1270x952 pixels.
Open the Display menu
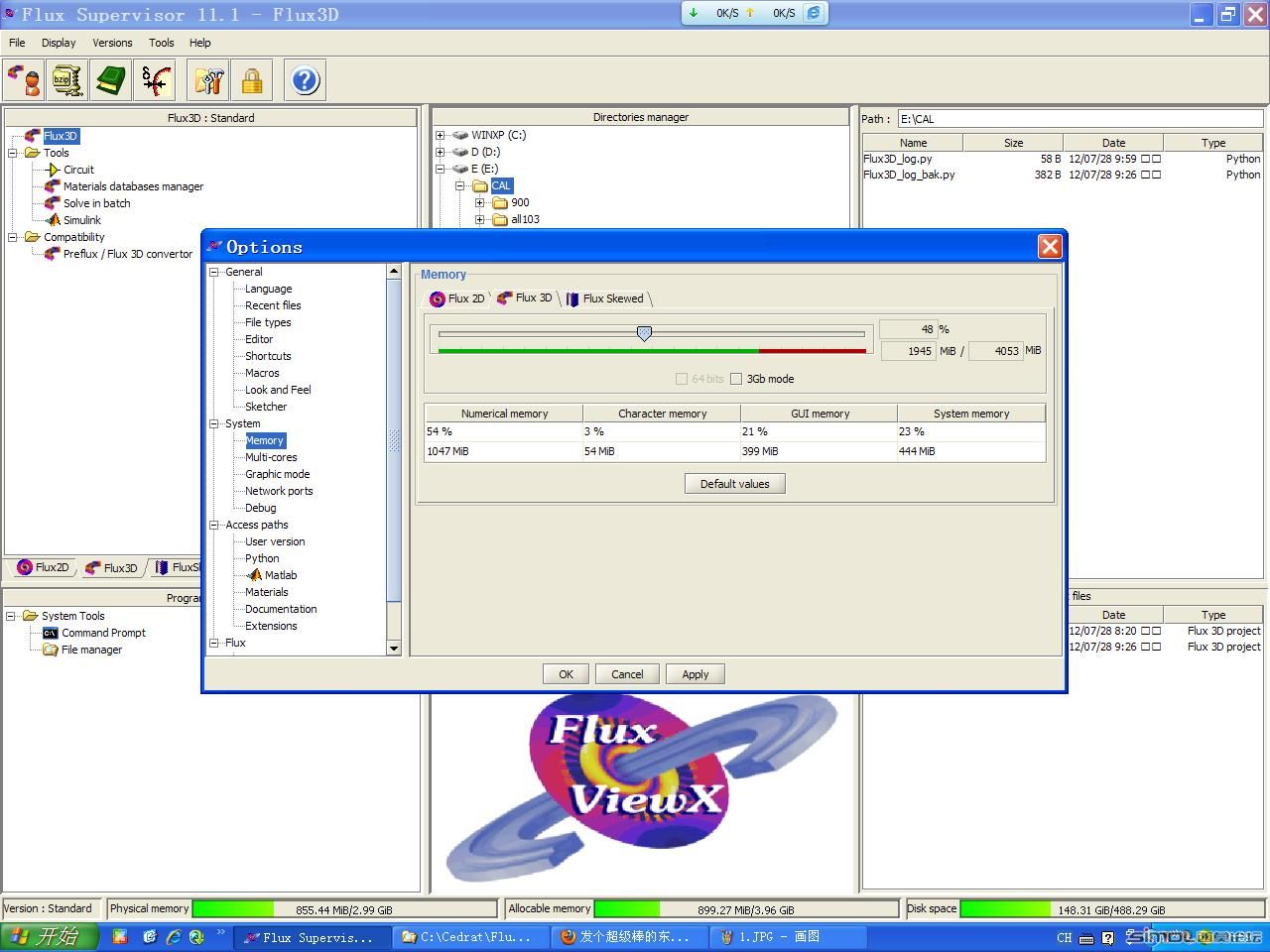(x=59, y=43)
